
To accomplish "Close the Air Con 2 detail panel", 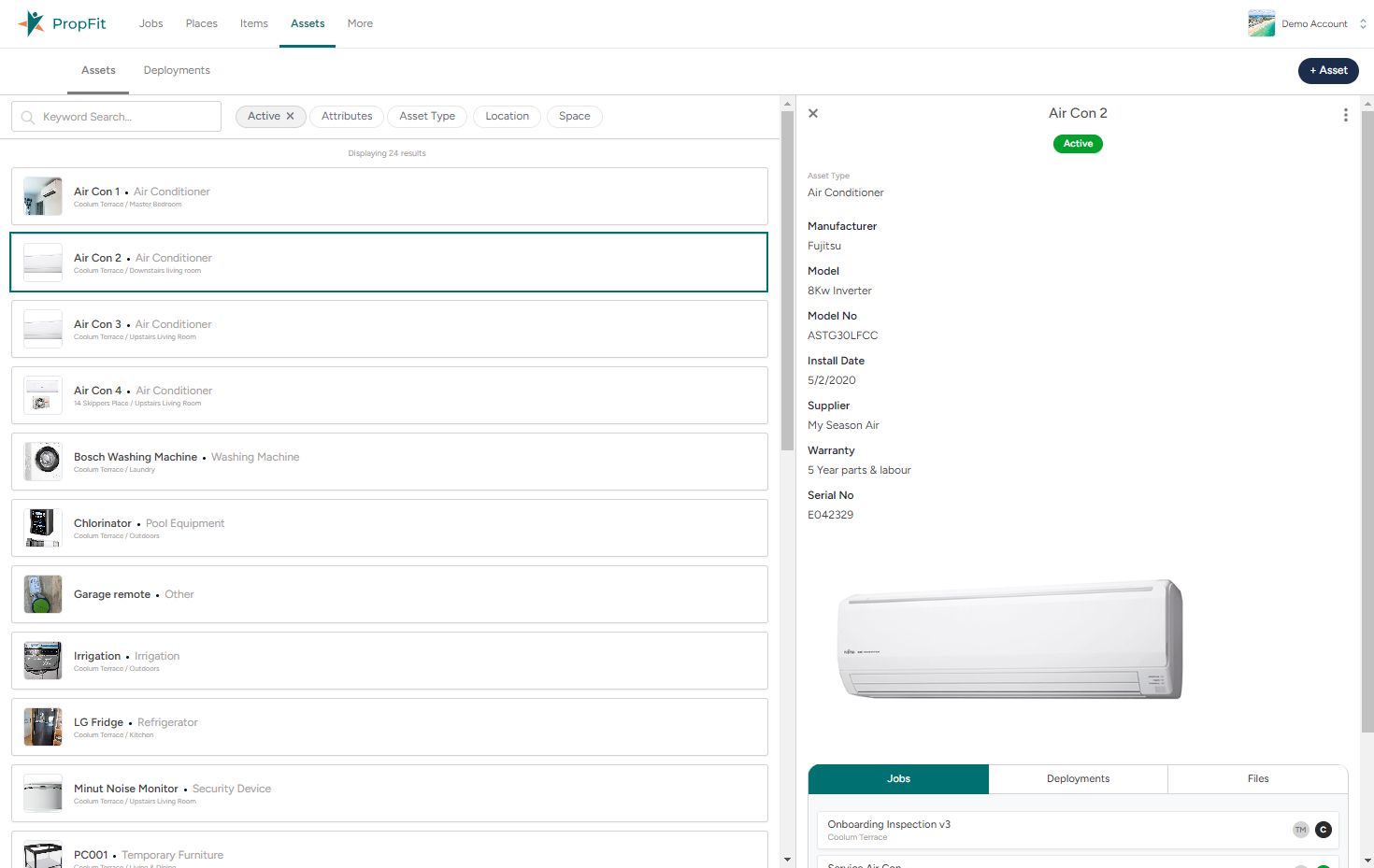I will click(x=813, y=113).
